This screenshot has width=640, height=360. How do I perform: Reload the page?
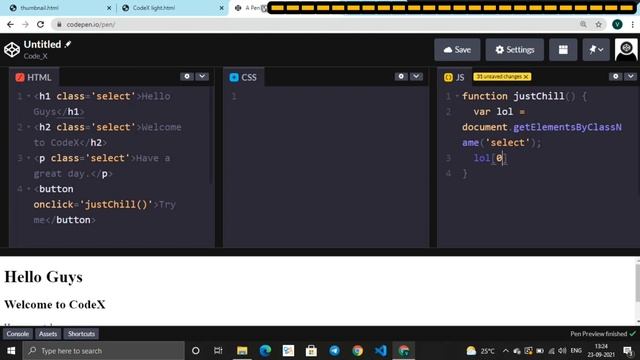(40, 24)
